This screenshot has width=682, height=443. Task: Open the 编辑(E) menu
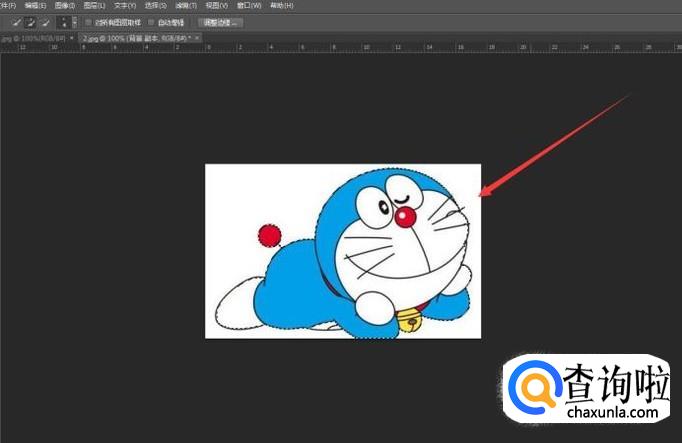35,6
